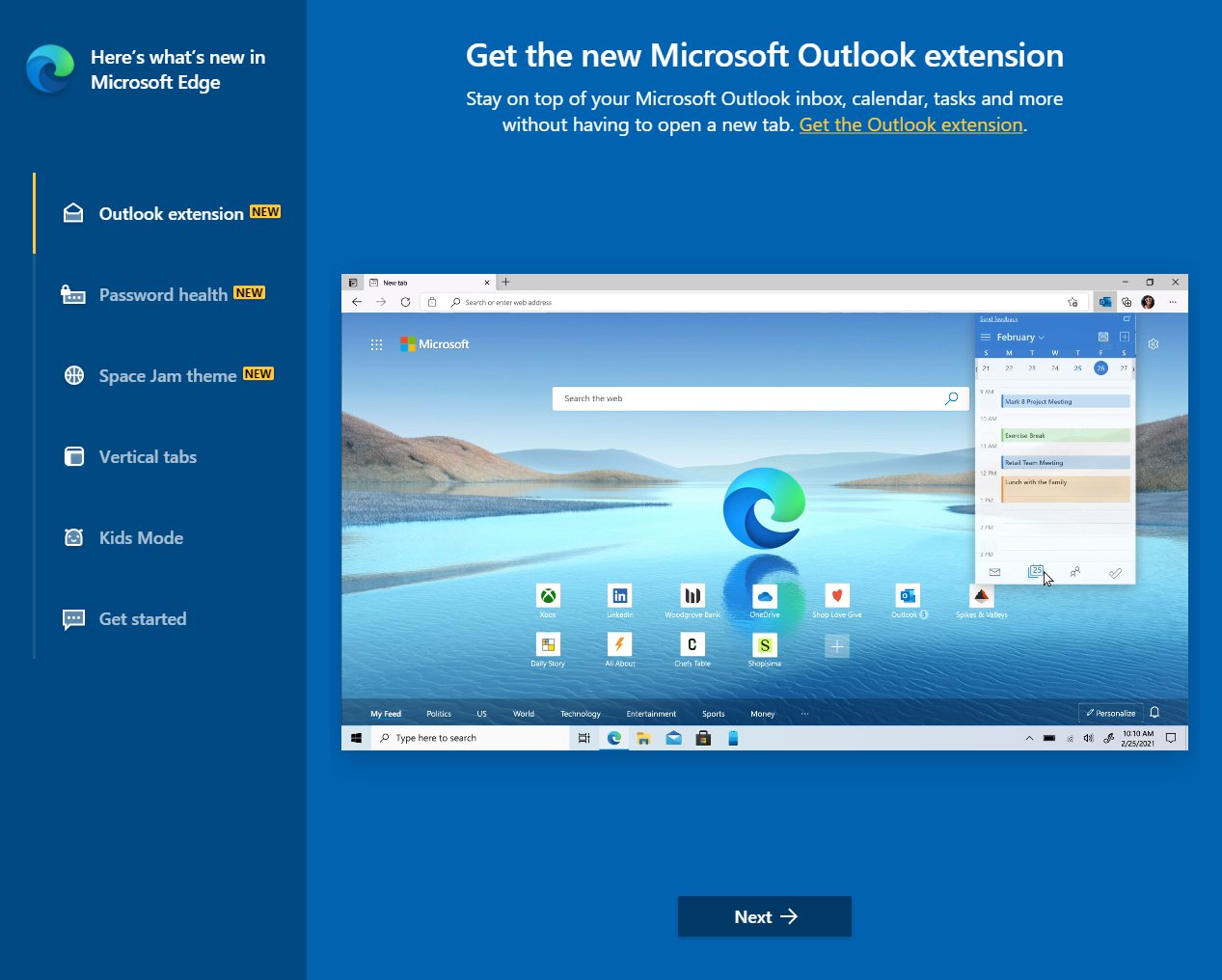Click the new event plus icon in Outlook panel
The height and width of the screenshot is (980, 1222).
pos(1124,337)
